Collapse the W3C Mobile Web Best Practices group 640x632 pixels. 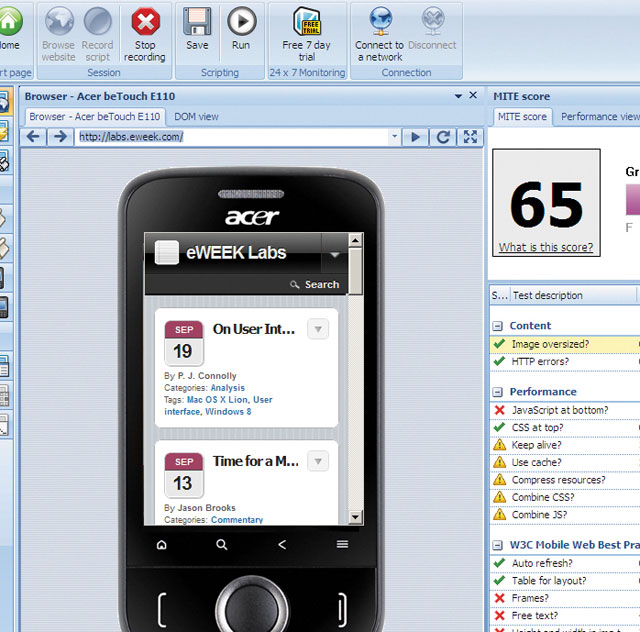(497, 545)
